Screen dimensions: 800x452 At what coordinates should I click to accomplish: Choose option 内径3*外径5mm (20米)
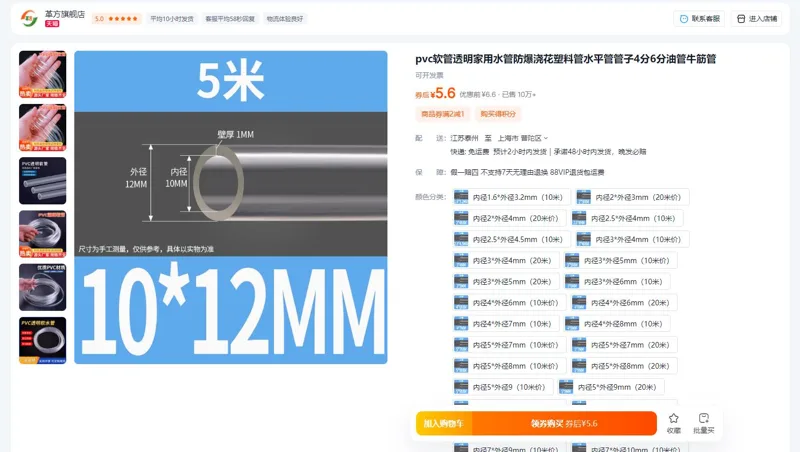tap(506, 282)
